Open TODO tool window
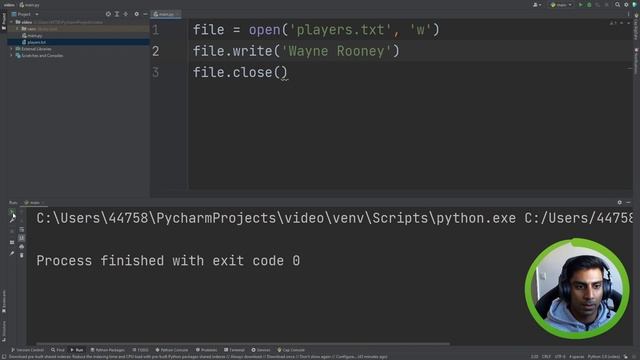The image size is (640, 360). coord(140,350)
